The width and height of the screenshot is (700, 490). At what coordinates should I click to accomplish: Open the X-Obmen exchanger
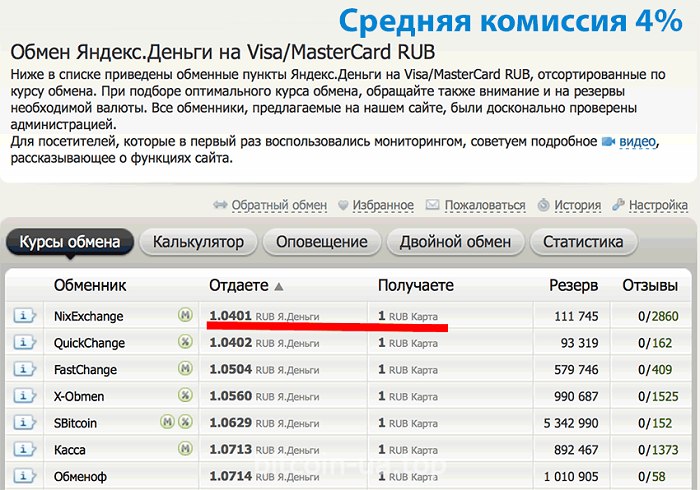click(79, 397)
